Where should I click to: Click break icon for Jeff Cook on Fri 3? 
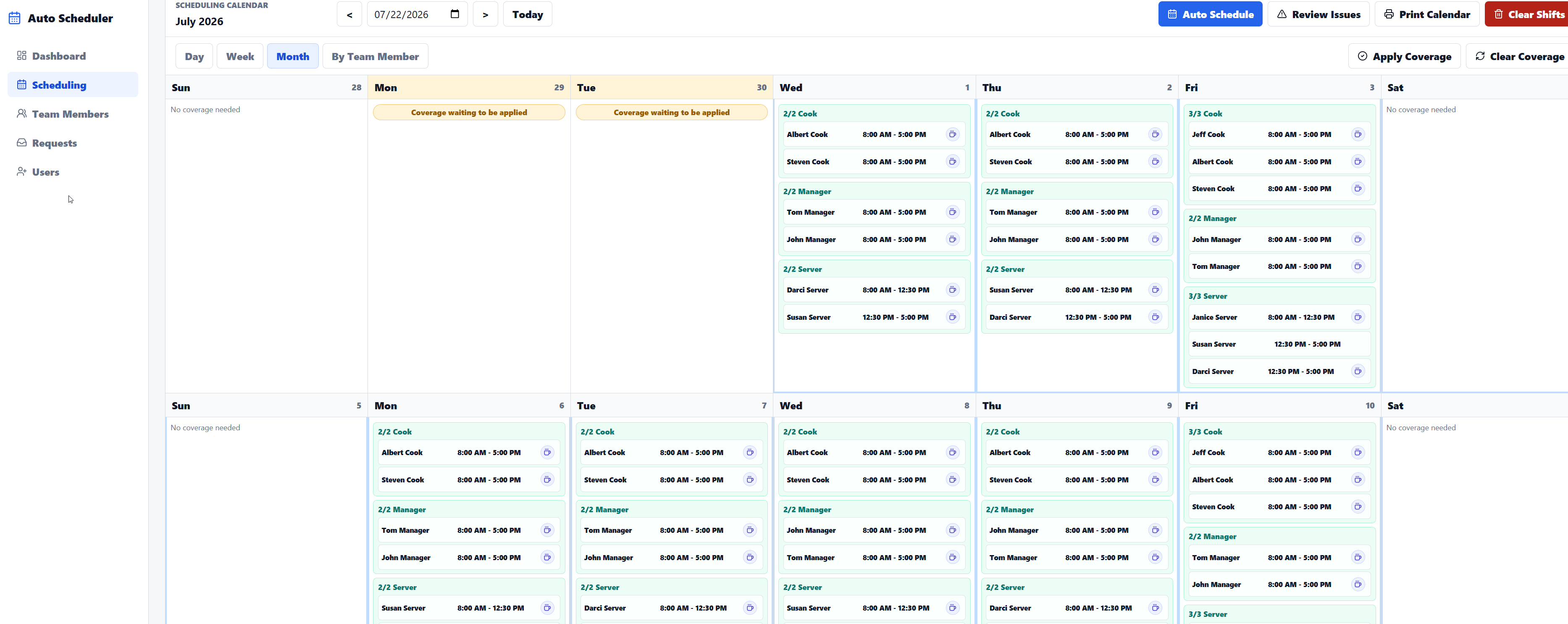(x=1358, y=134)
